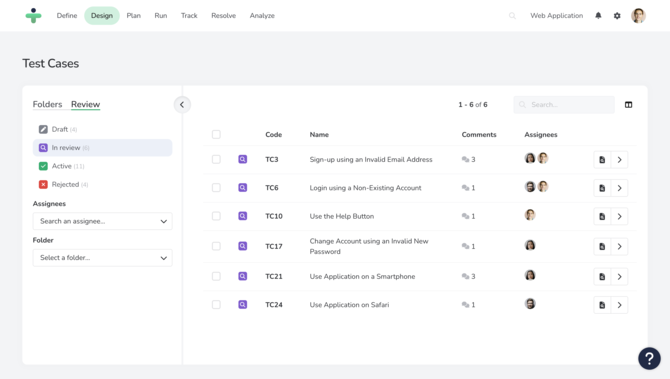
Task: Open 'Login using a Non-Existing Account'
Action: pos(365,188)
